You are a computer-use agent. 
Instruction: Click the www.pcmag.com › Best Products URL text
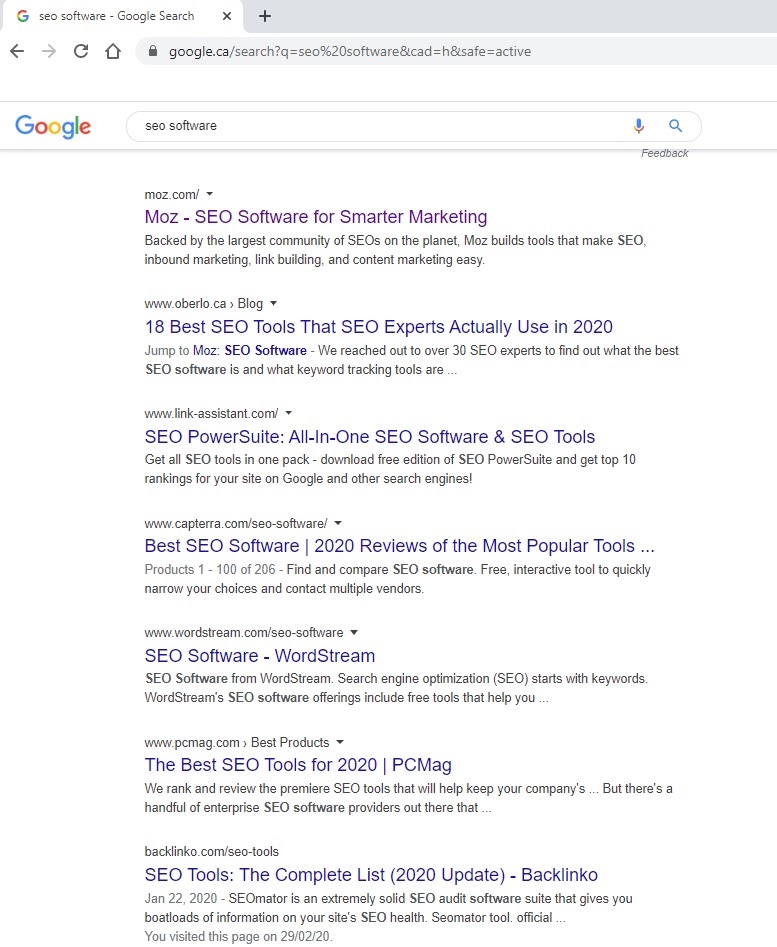click(x=237, y=743)
